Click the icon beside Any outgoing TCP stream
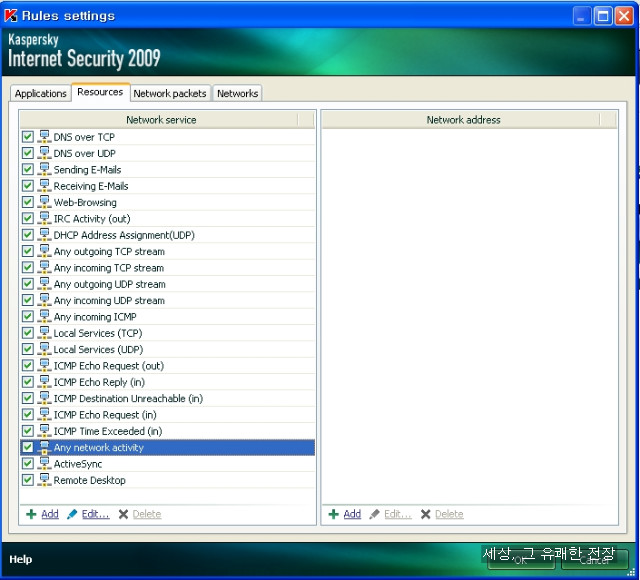640x580 pixels. [44, 251]
